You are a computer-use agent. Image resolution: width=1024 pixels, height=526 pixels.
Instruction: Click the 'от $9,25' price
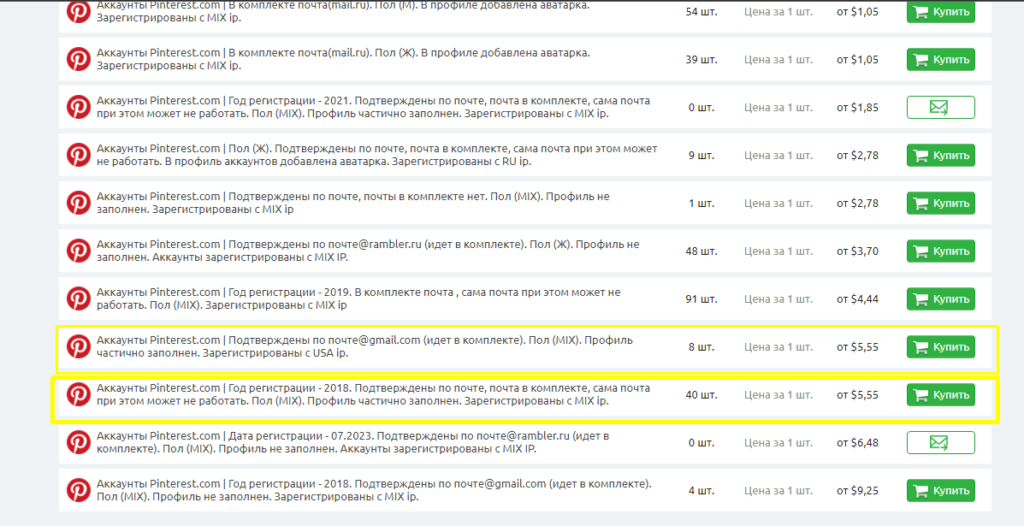click(857, 490)
